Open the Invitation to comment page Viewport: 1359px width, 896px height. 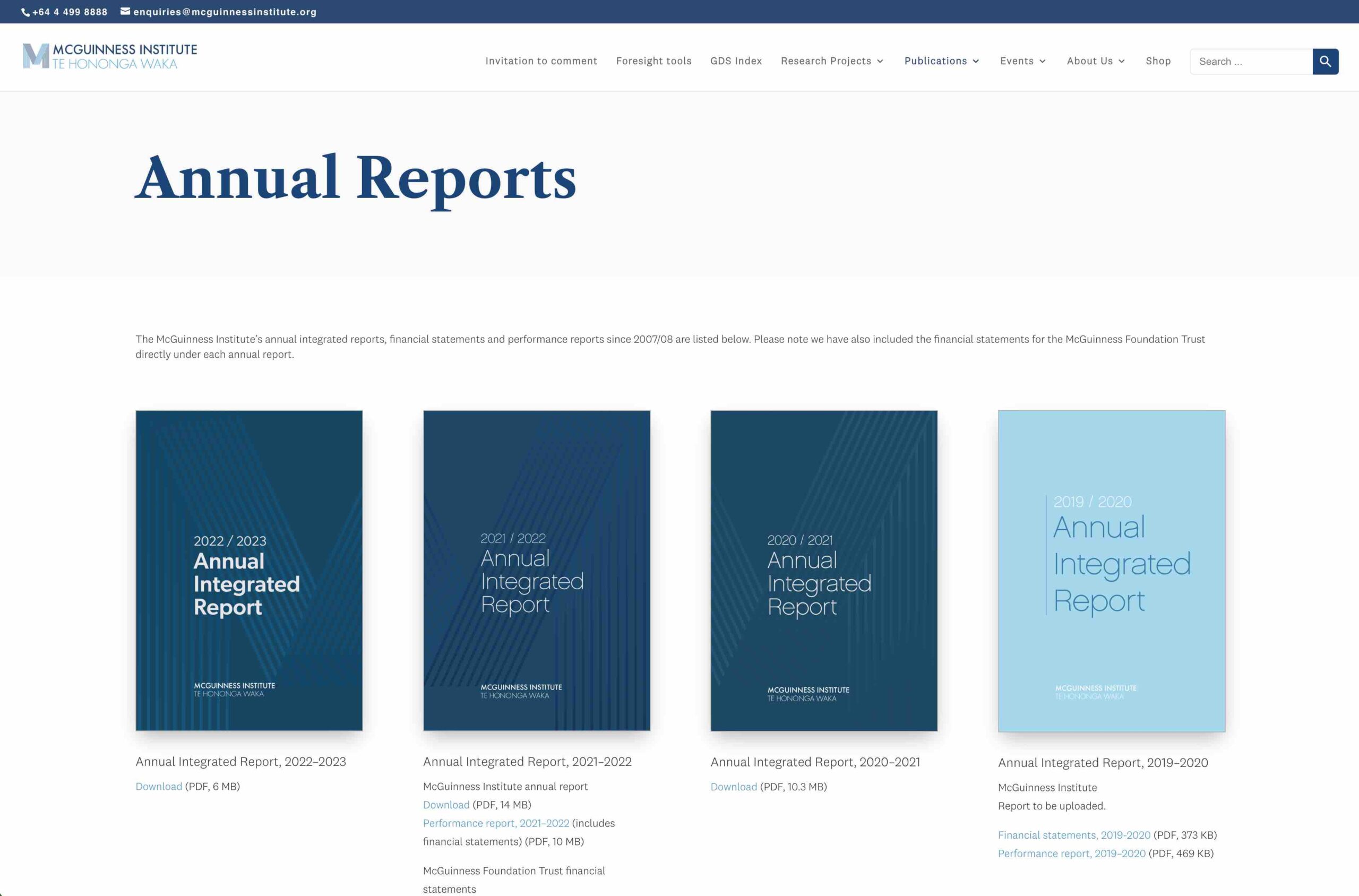pos(540,61)
